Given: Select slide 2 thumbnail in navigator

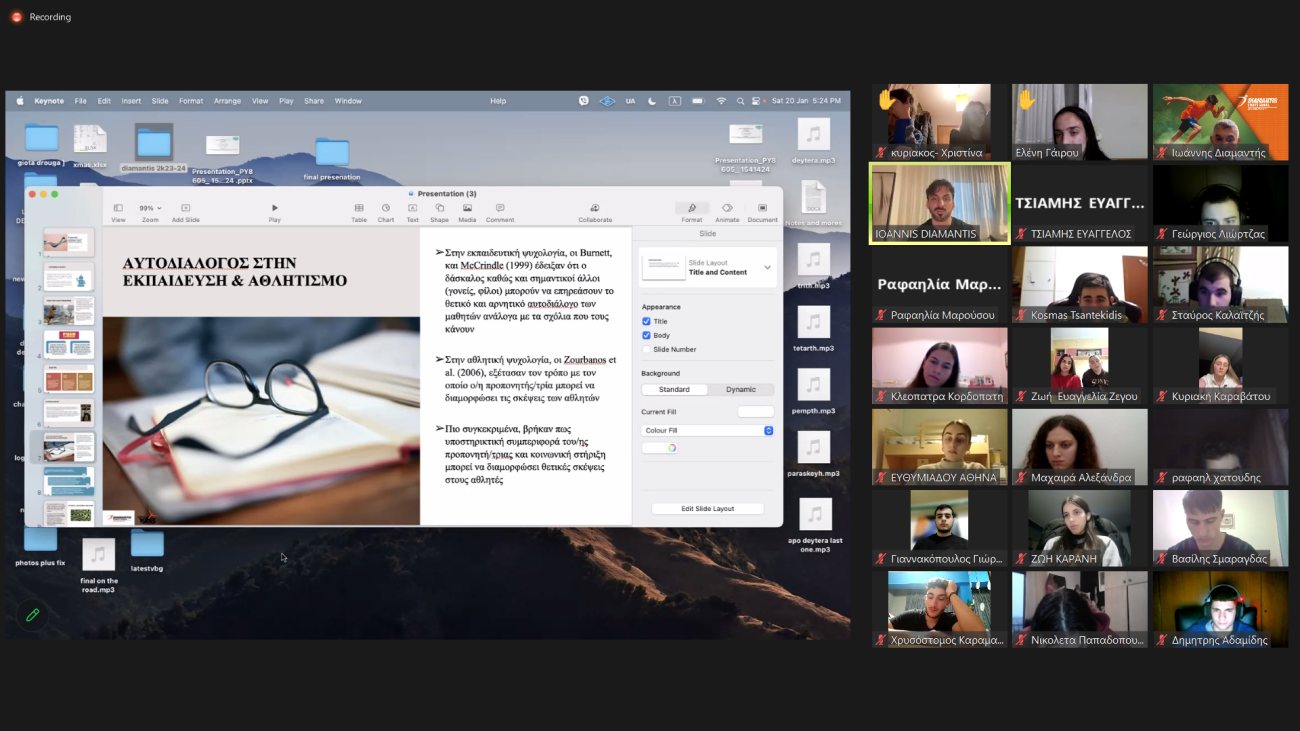Looking at the screenshot, I should point(69,277).
